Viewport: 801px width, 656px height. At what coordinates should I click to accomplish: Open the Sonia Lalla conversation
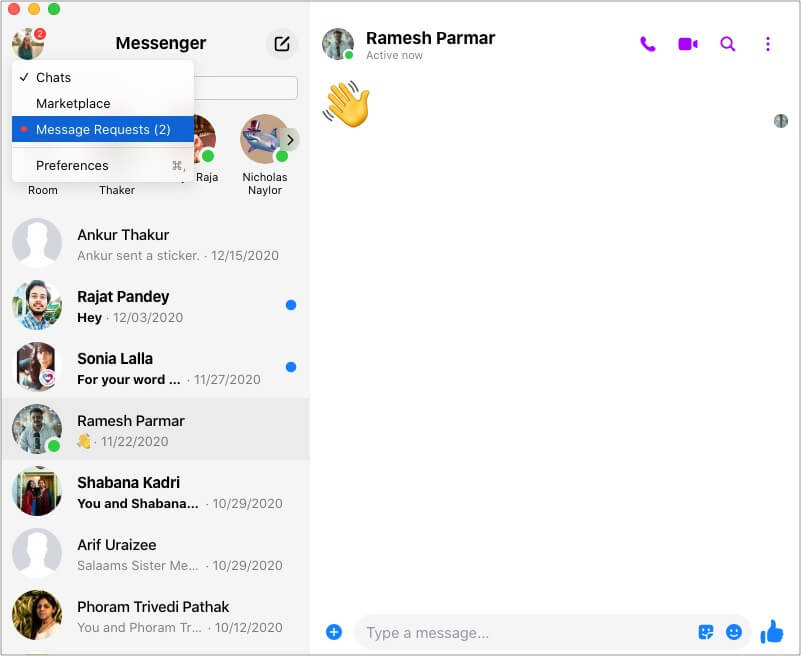[155, 368]
